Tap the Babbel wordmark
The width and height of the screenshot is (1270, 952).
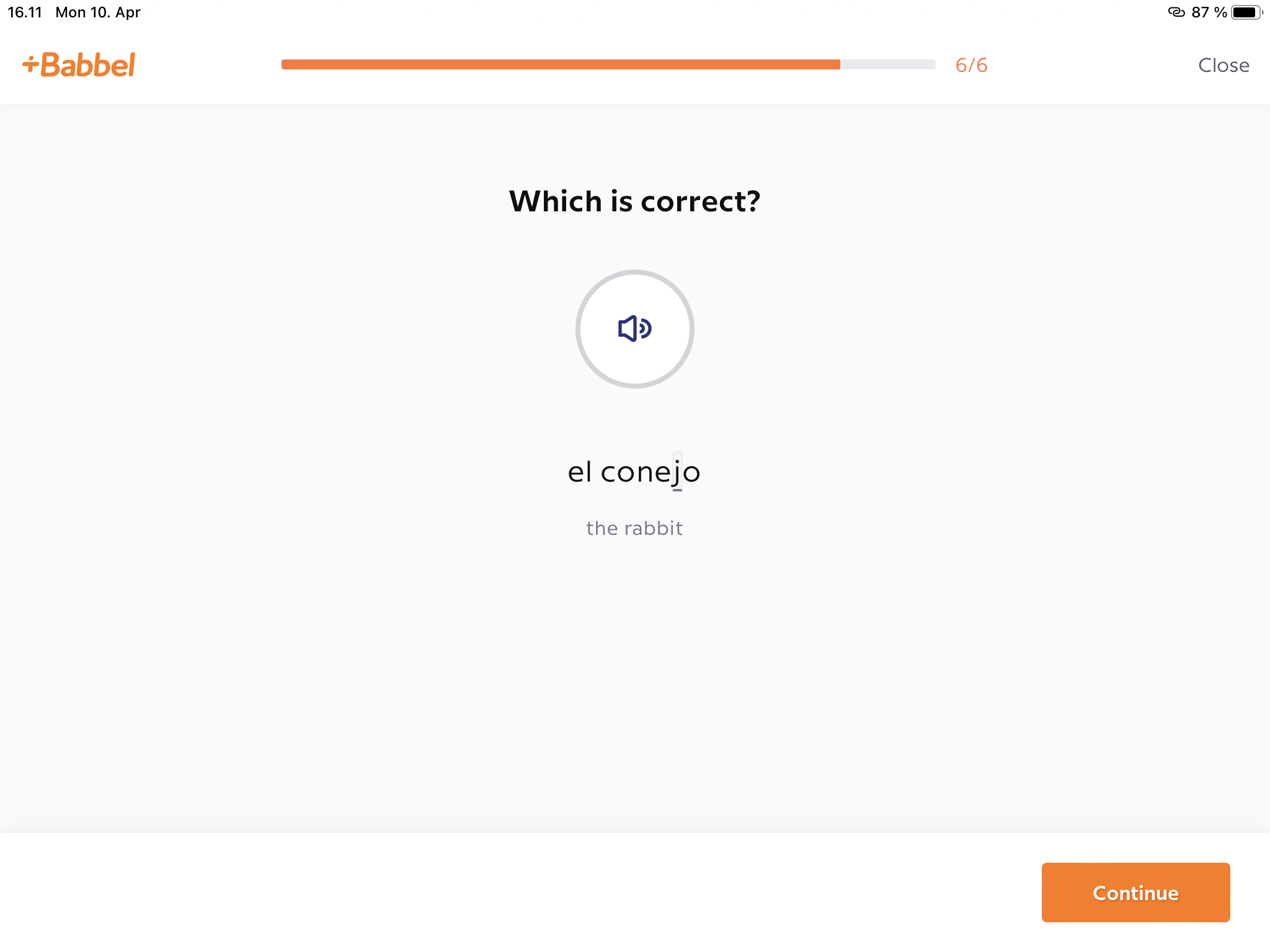click(x=88, y=65)
